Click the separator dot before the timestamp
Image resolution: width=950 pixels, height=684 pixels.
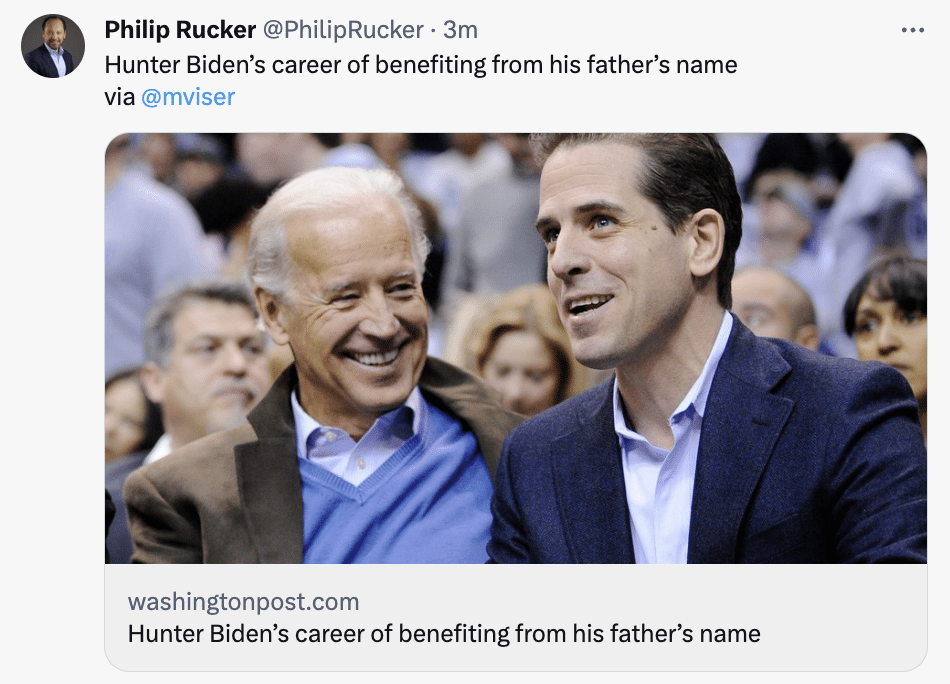(433, 31)
